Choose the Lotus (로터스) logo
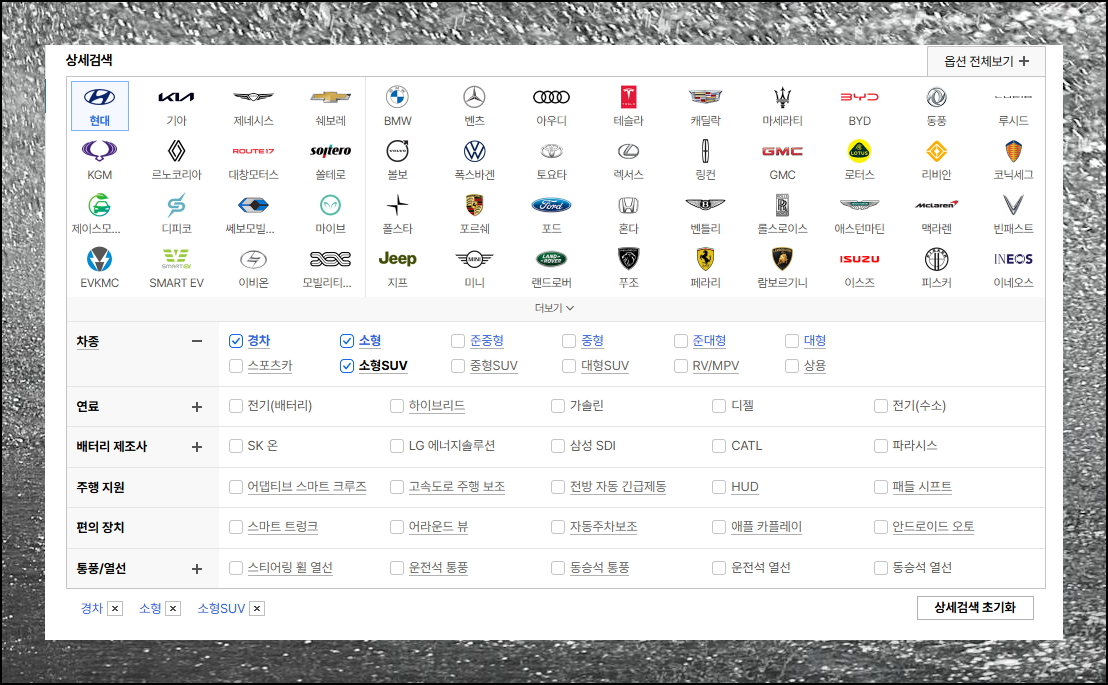The width and height of the screenshot is (1108, 685). coord(859,151)
